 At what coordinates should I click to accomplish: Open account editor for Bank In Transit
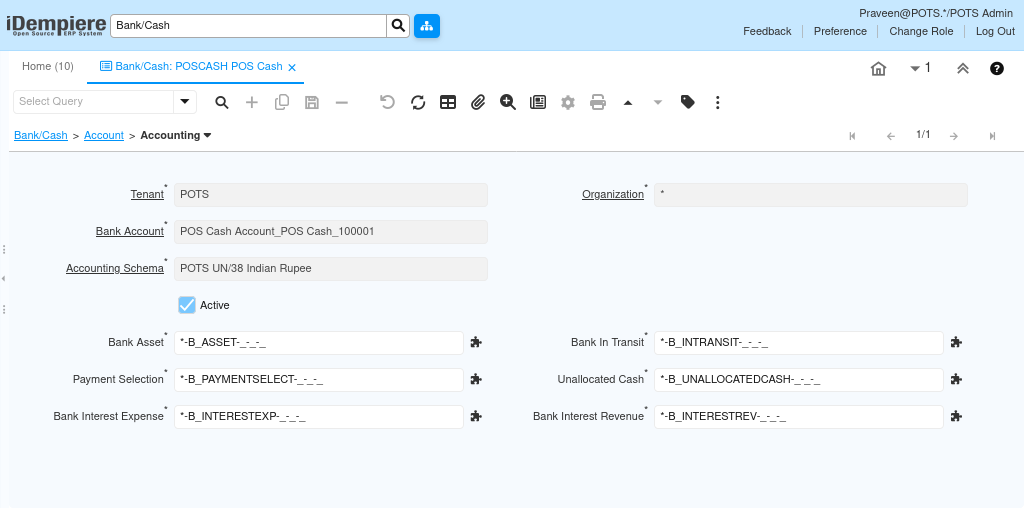point(956,342)
